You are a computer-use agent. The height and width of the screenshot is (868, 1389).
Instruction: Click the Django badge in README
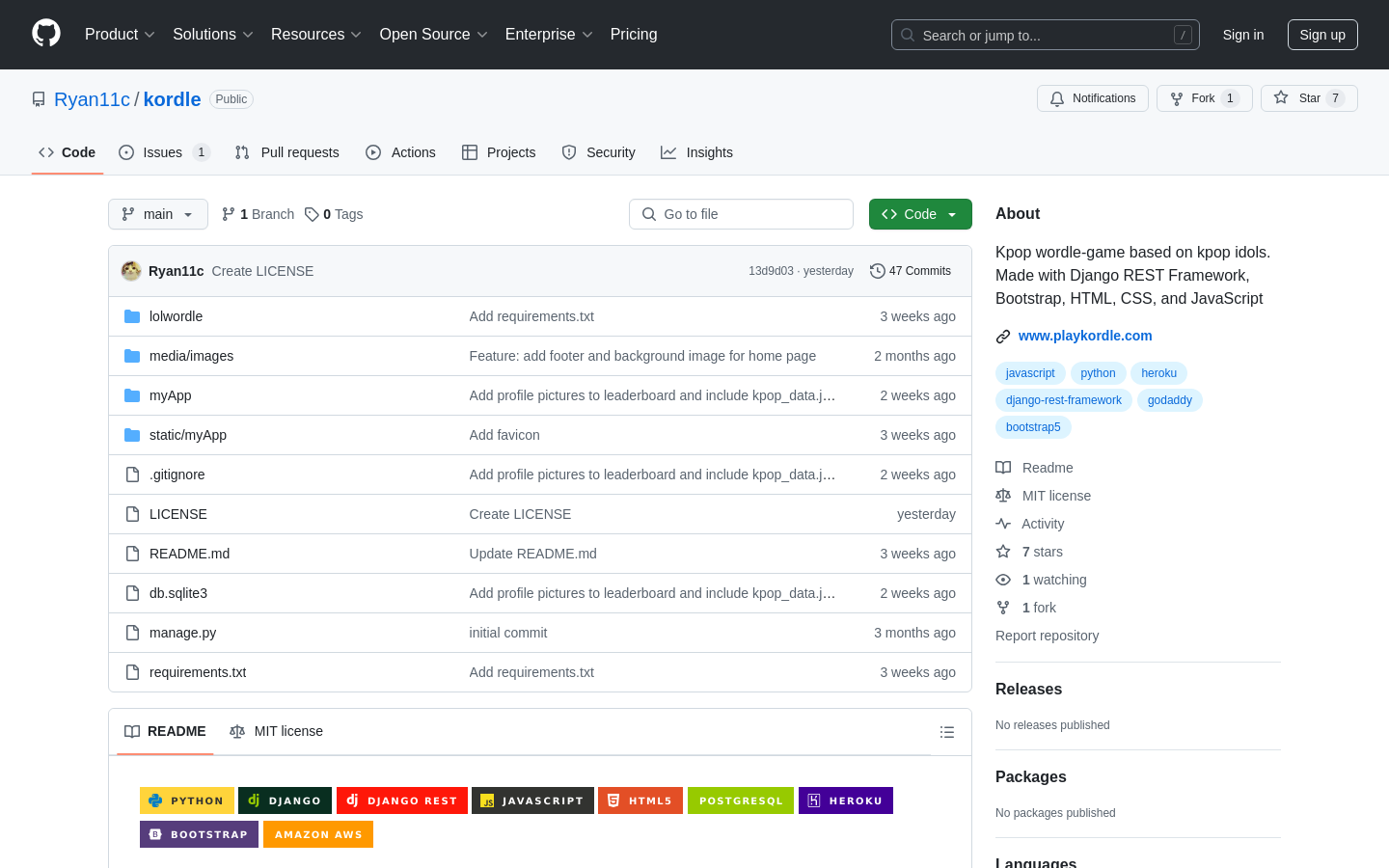coord(285,800)
